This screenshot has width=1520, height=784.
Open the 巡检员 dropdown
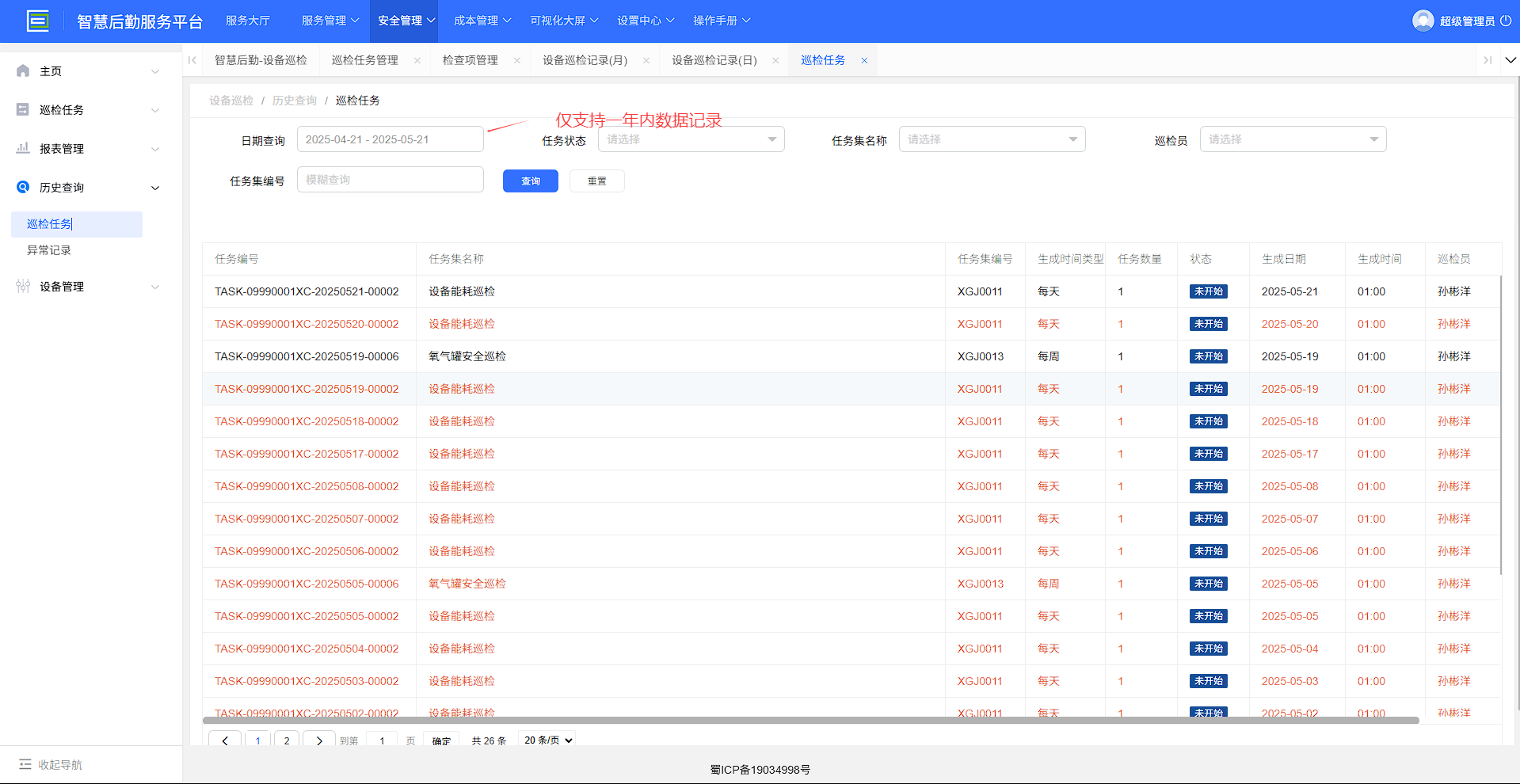pos(1293,139)
